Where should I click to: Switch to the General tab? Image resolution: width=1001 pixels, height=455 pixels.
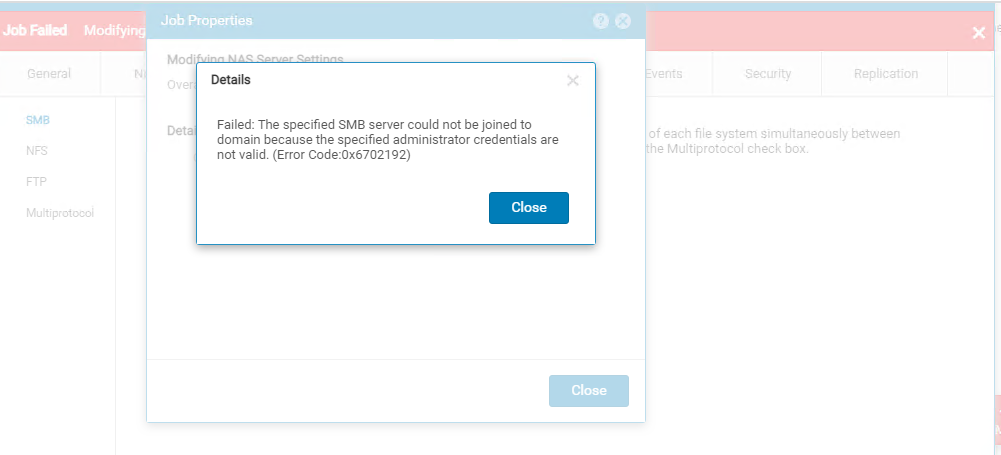point(49,74)
